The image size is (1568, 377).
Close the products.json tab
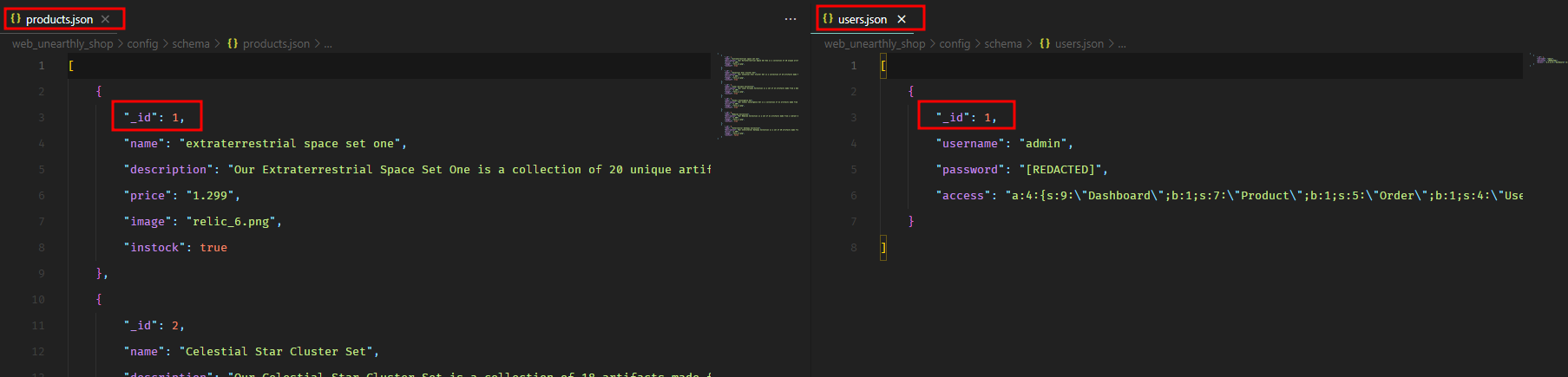click(x=106, y=19)
